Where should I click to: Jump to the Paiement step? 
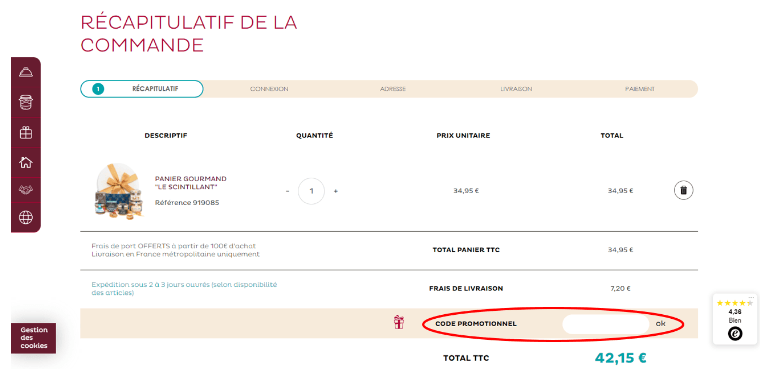click(x=640, y=89)
